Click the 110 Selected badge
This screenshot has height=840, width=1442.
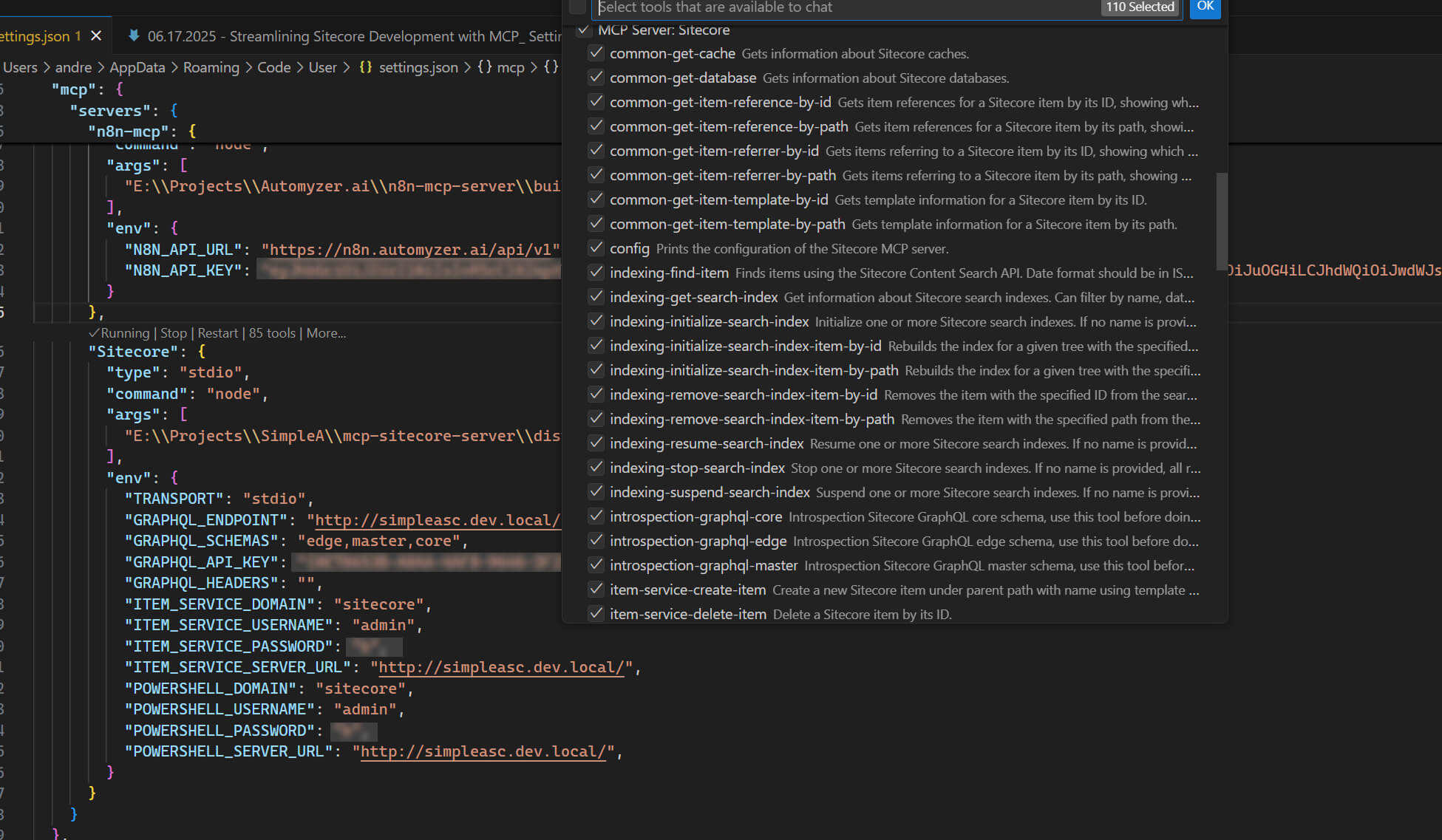[1140, 7]
